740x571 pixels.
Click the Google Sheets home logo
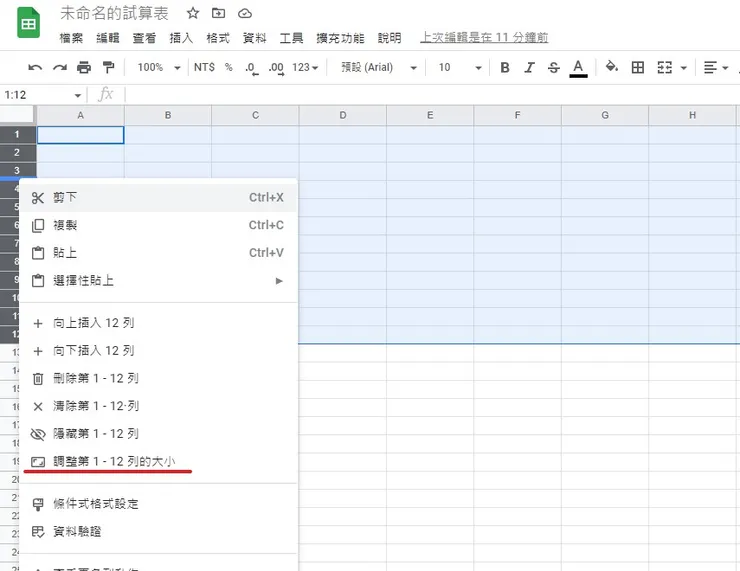point(28,23)
